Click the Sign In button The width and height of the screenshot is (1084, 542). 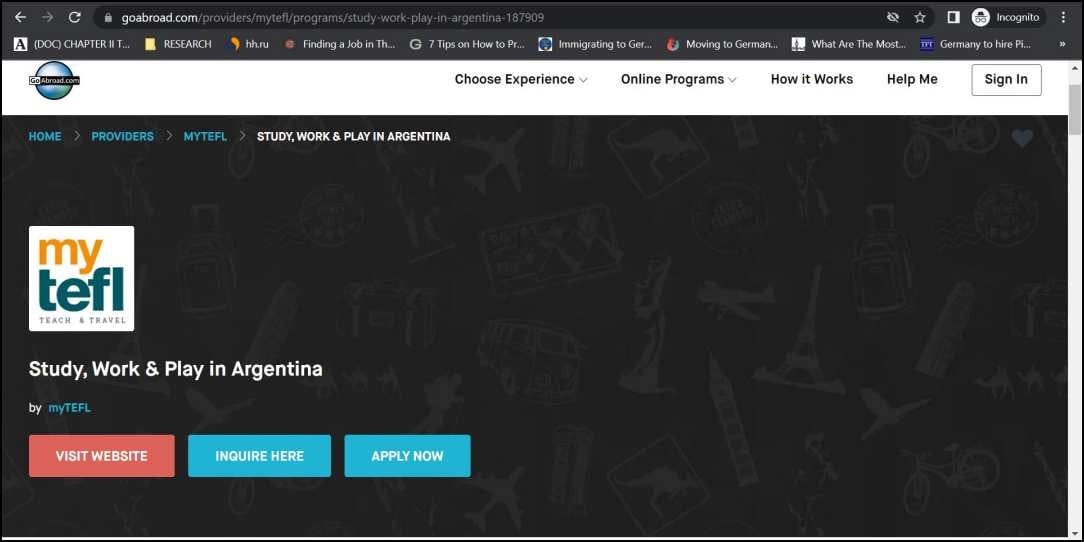click(x=1006, y=80)
